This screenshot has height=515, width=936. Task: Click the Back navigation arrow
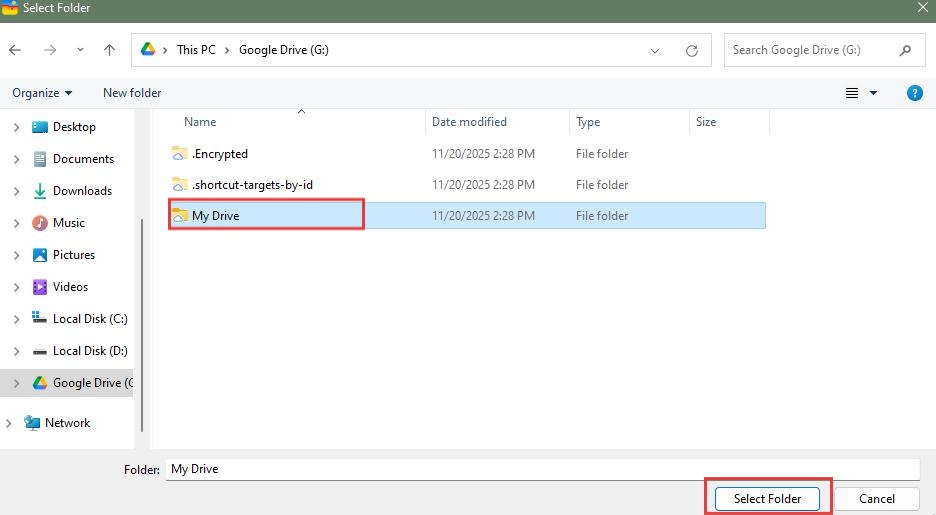[x=15, y=50]
